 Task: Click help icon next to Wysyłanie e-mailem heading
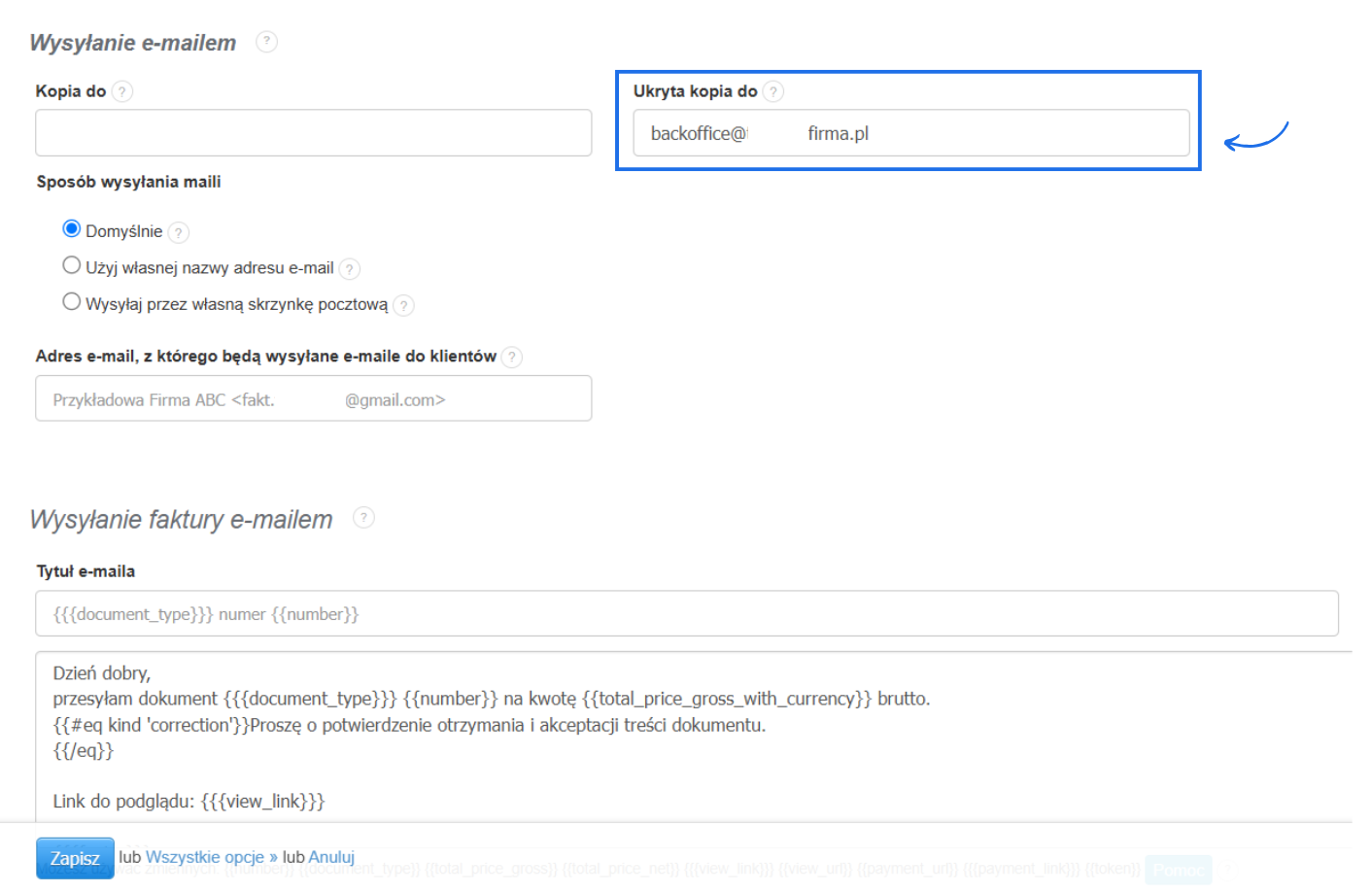point(266,42)
